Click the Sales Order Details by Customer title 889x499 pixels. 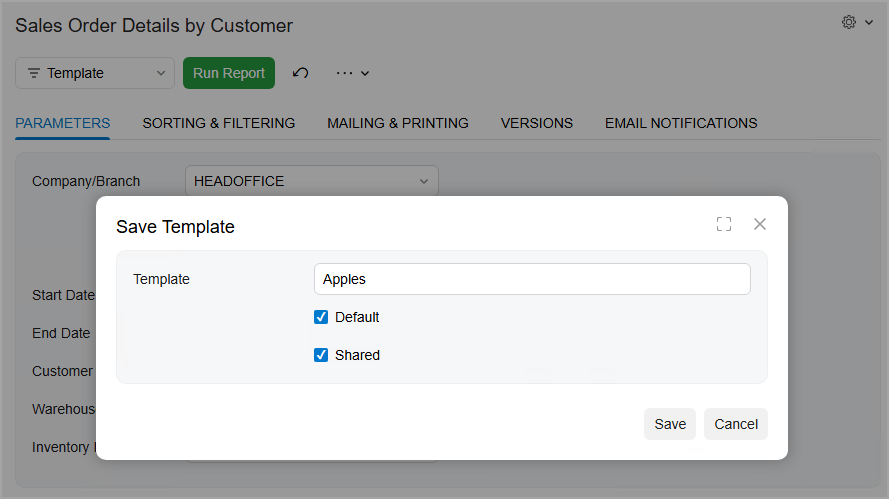[x=154, y=26]
